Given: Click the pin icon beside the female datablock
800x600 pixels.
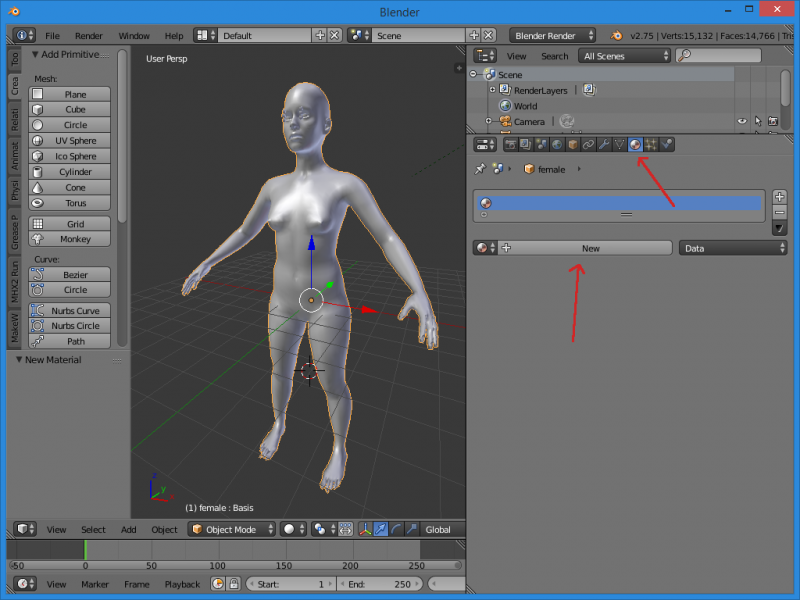Looking at the screenshot, I should point(480,170).
